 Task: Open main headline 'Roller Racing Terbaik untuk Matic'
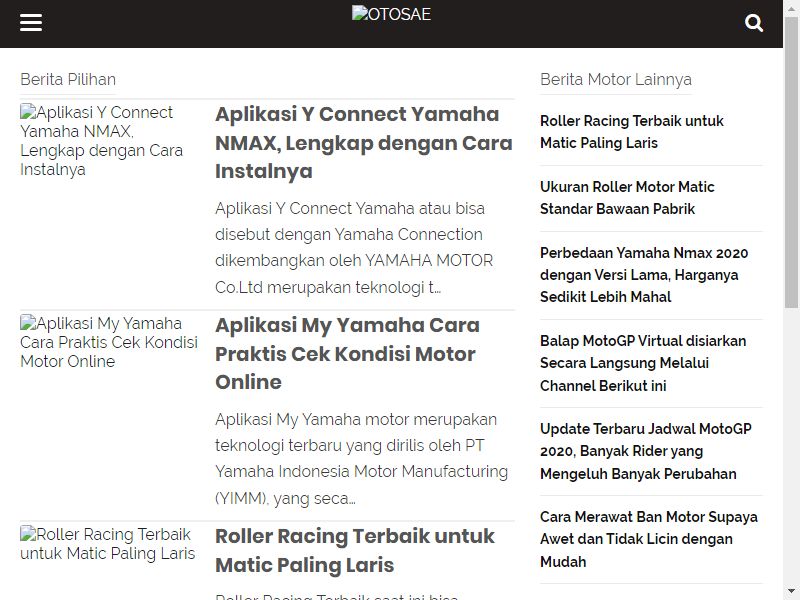pos(355,550)
